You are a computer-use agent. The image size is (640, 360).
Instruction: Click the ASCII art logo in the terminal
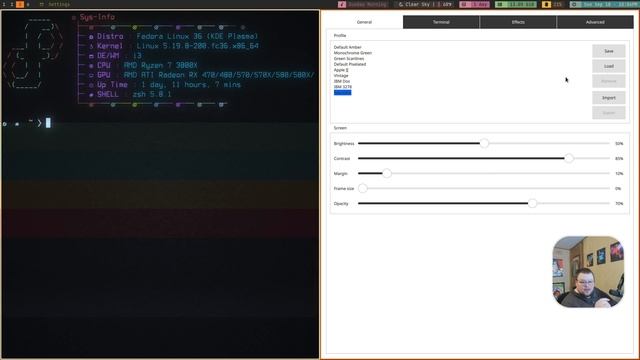(33, 53)
